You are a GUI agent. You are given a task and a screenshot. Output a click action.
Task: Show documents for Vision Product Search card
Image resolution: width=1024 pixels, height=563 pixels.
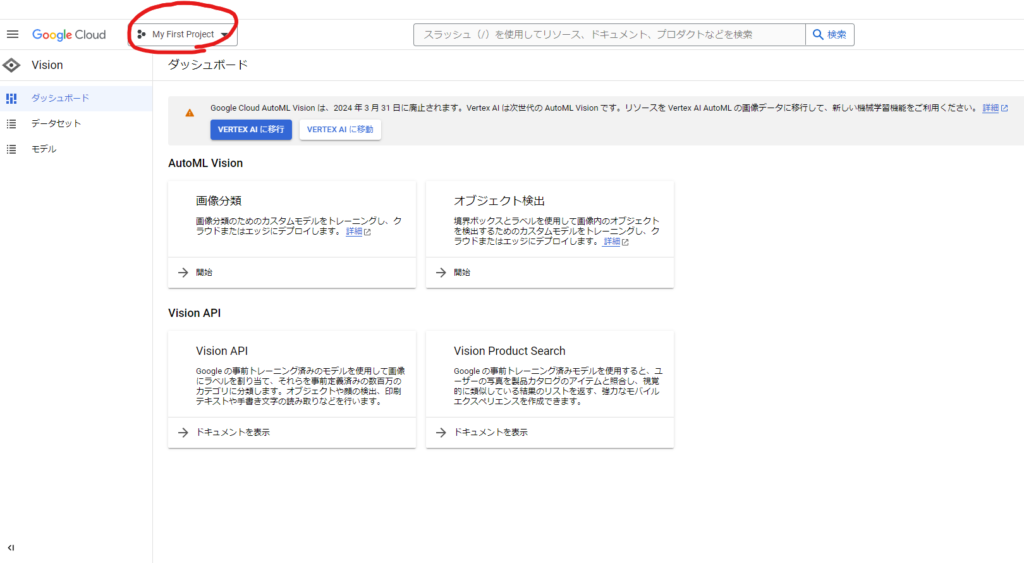550,432
